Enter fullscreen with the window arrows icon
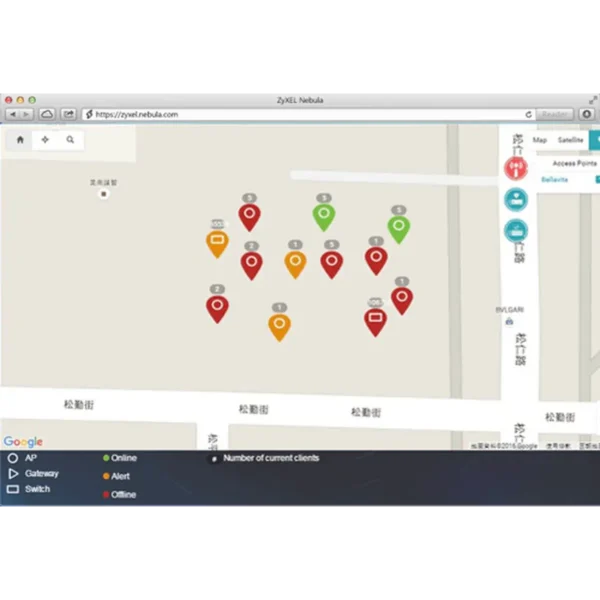The height and width of the screenshot is (600, 600). point(593,100)
